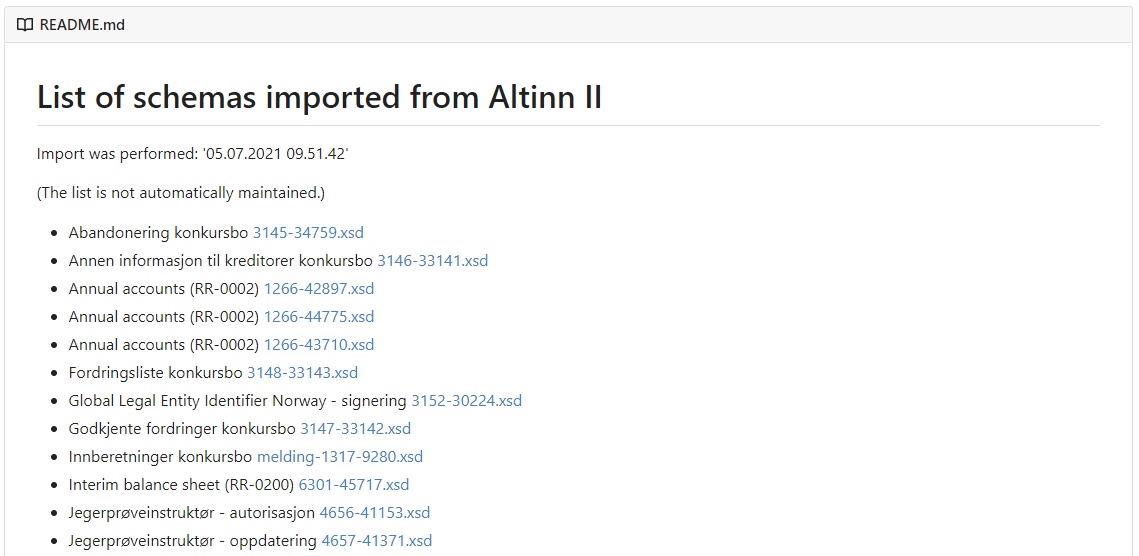This screenshot has width=1139, height=556.
Task: Open the 3146-33141.xsd schema link
Action: coord(432,261)
